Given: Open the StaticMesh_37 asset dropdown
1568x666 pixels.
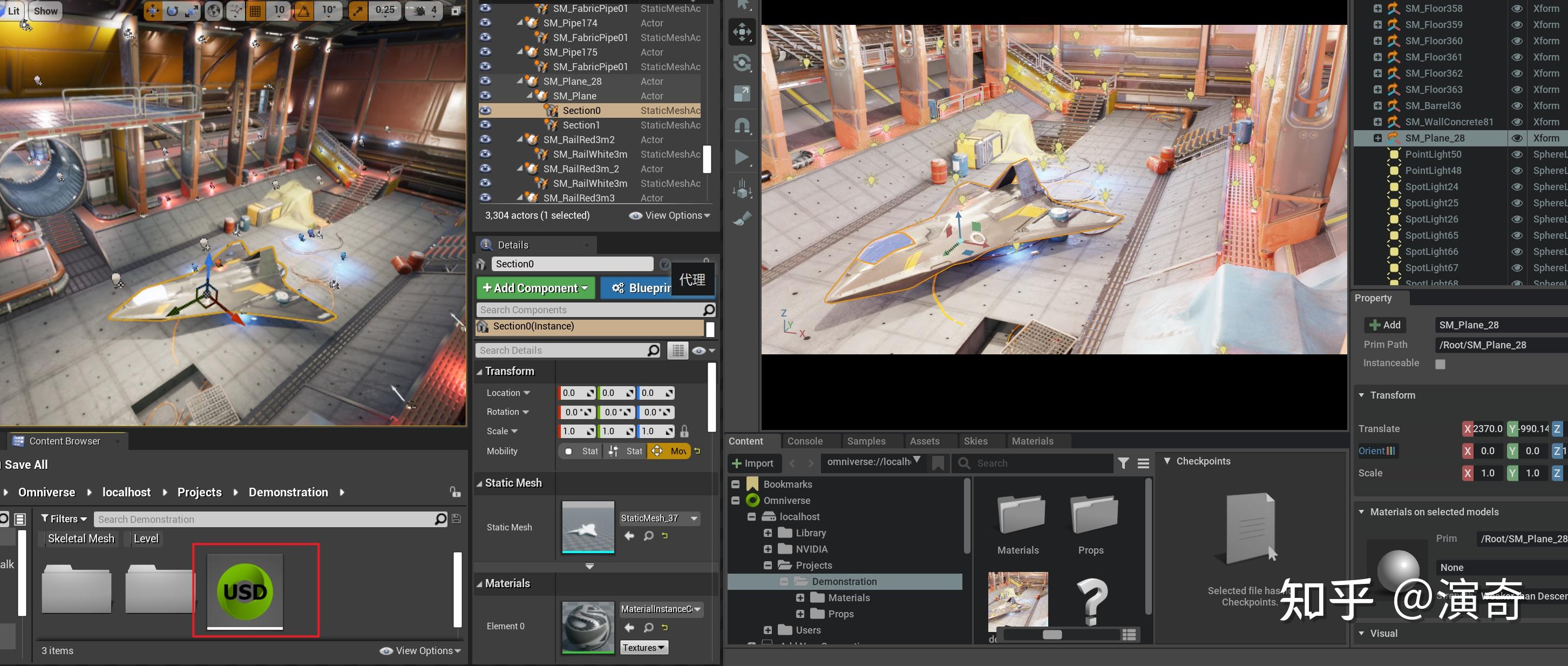Looking at the screenshot, I should click(694, 519).
